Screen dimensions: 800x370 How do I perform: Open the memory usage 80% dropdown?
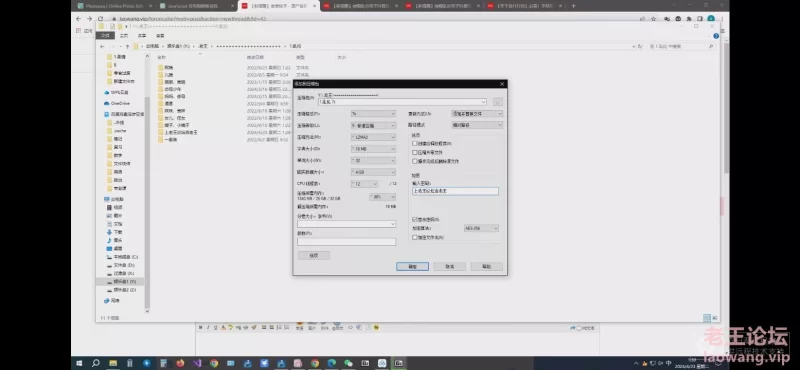382,196
